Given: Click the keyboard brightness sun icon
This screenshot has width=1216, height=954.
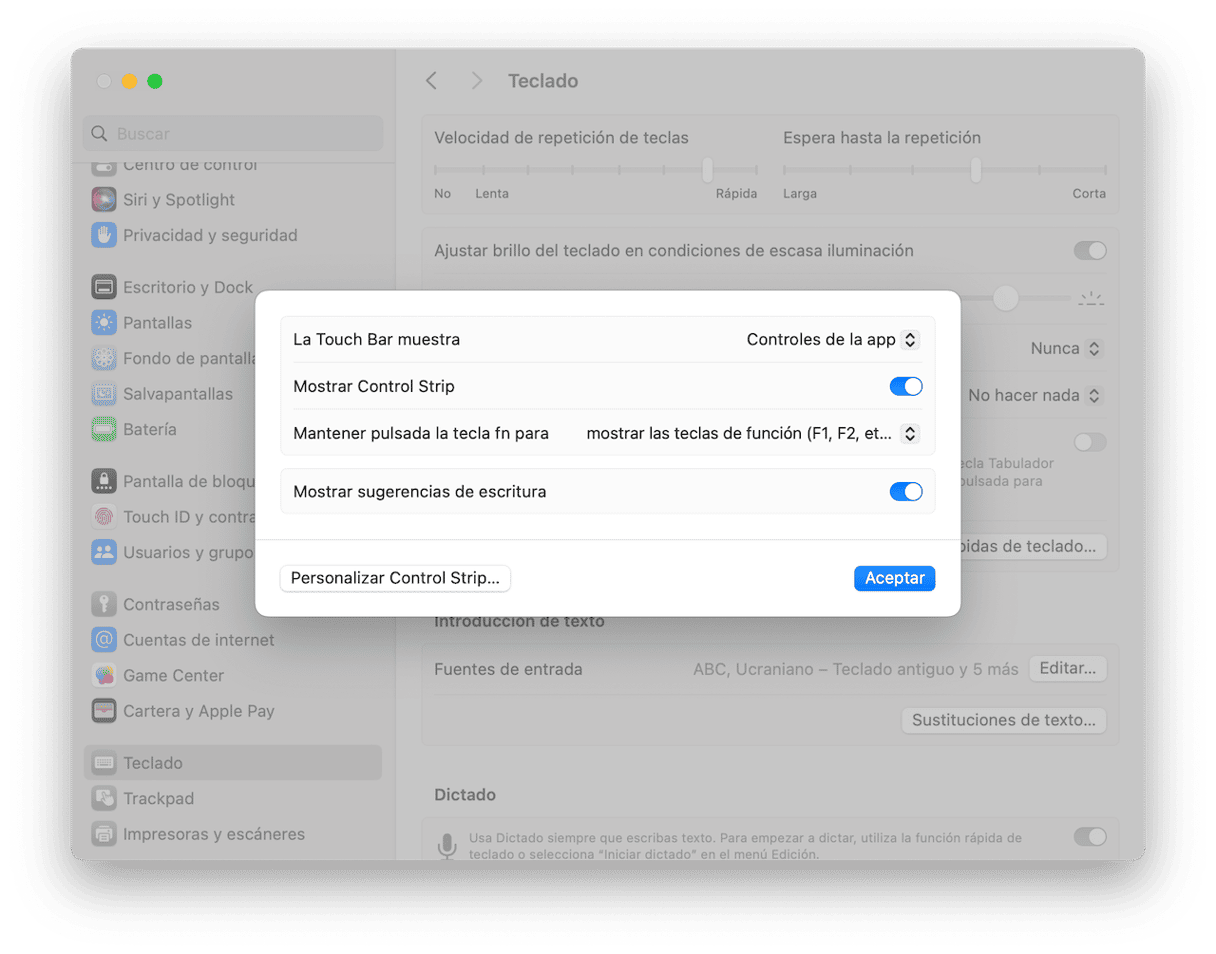Looking at the screenshot, I should click(1091, 297).
